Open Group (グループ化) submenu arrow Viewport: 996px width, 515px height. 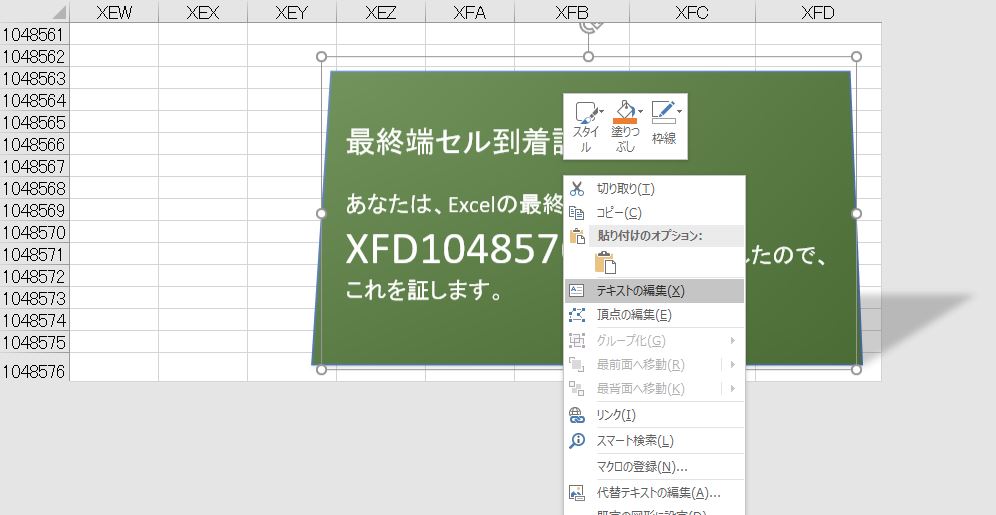coord(732,340)
